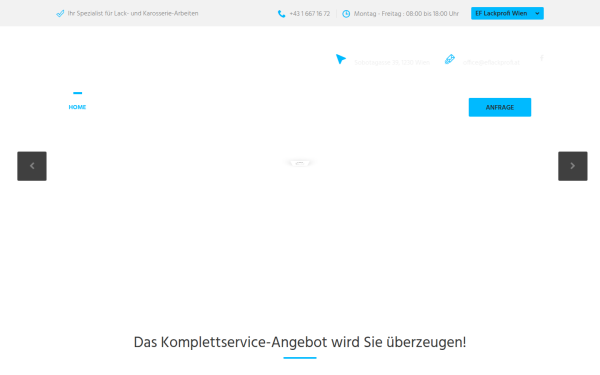Advance to next slide with right arrow
This screenshot has width=600, height=375.
coord(572,166)
